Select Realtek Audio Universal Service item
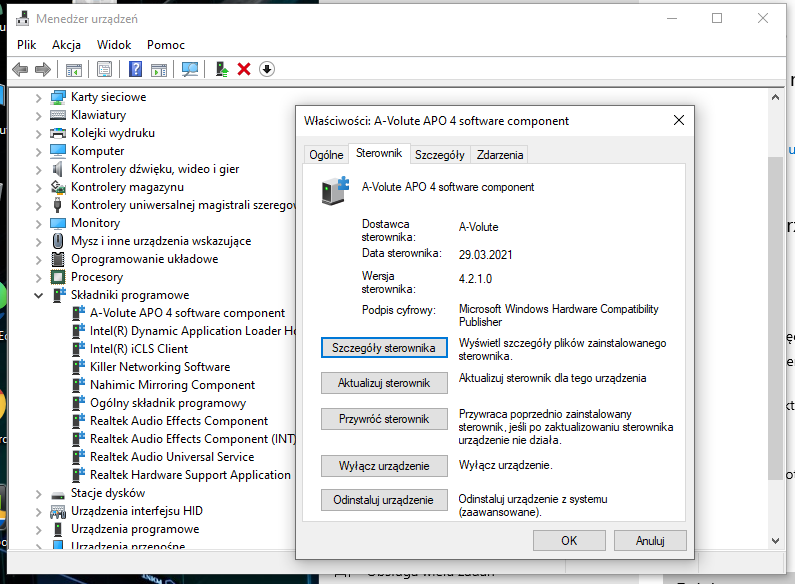 pyautogui.click(x=172, y=457)
